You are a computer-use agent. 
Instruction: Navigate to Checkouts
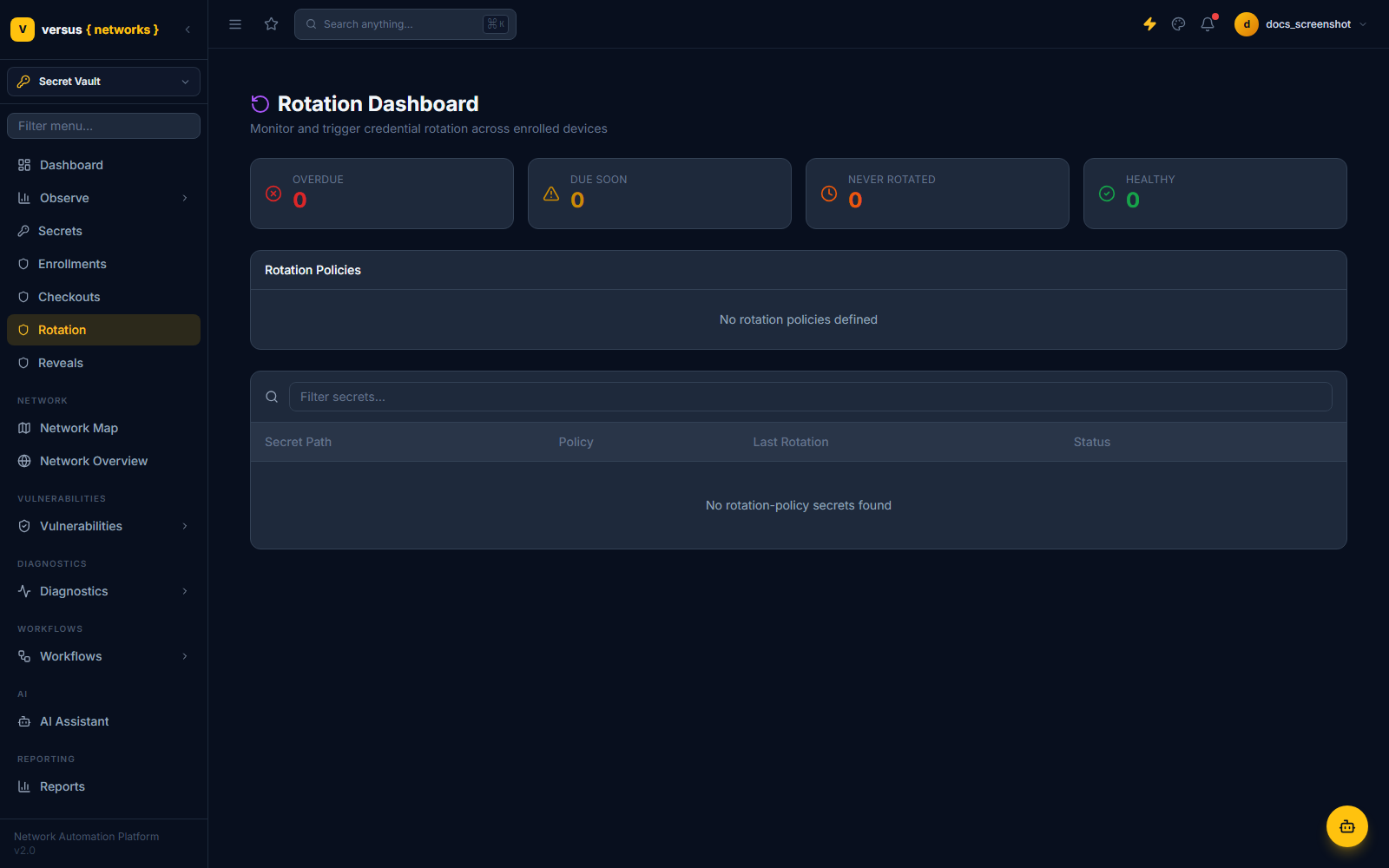pos(103,297)
